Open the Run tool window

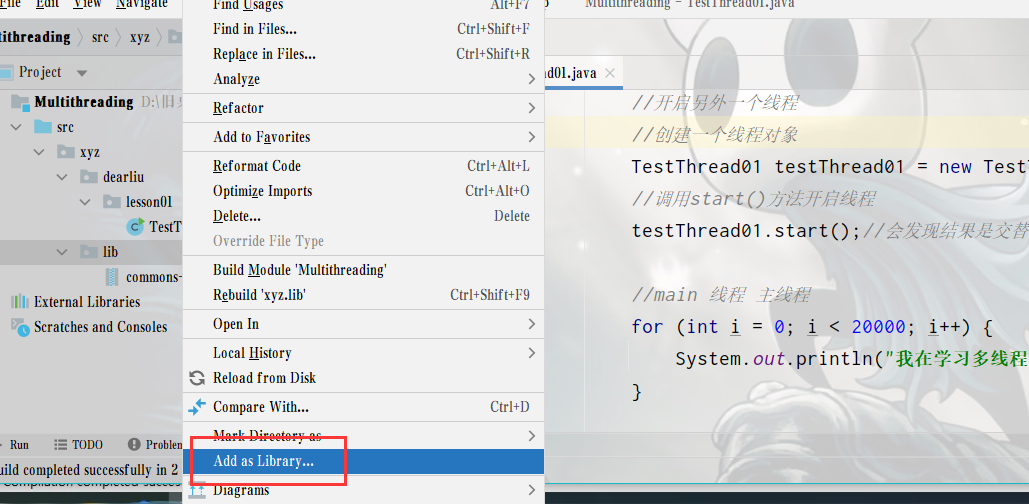(19, 444)
